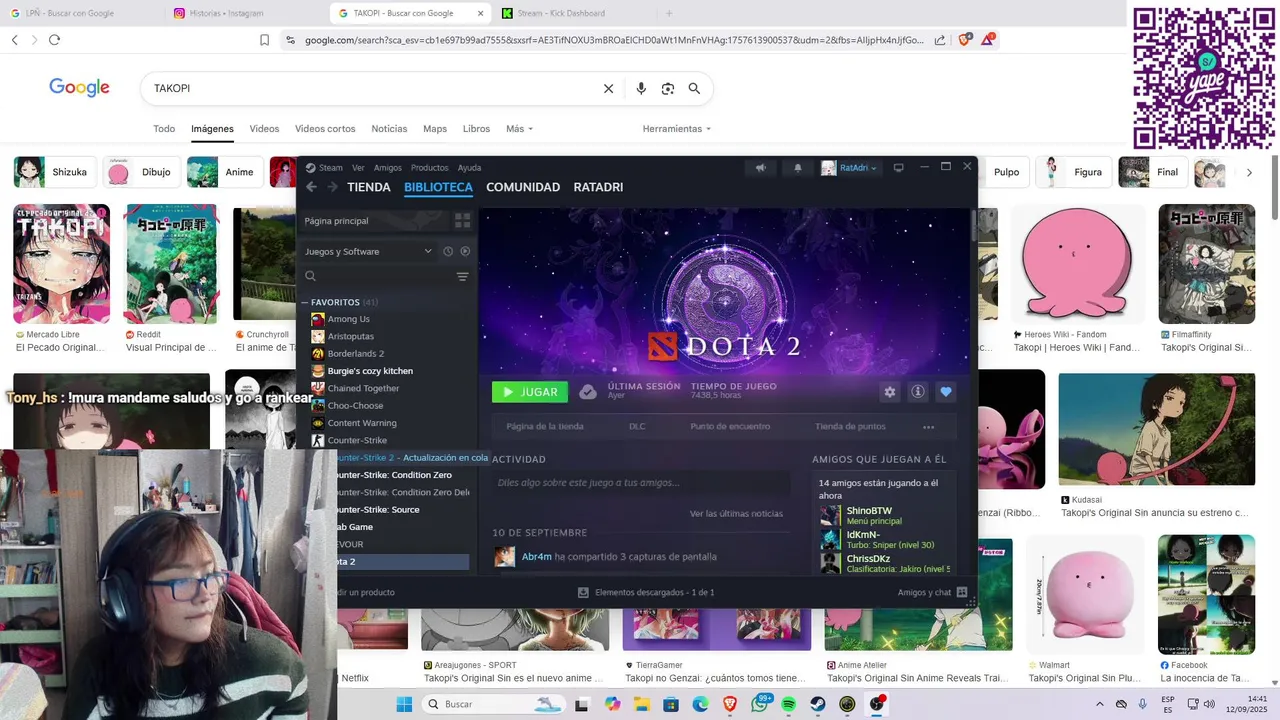Open library advanced filter options
Image resolution: width=1280 pixels, height=720 pixels.
tap(462, 277)
